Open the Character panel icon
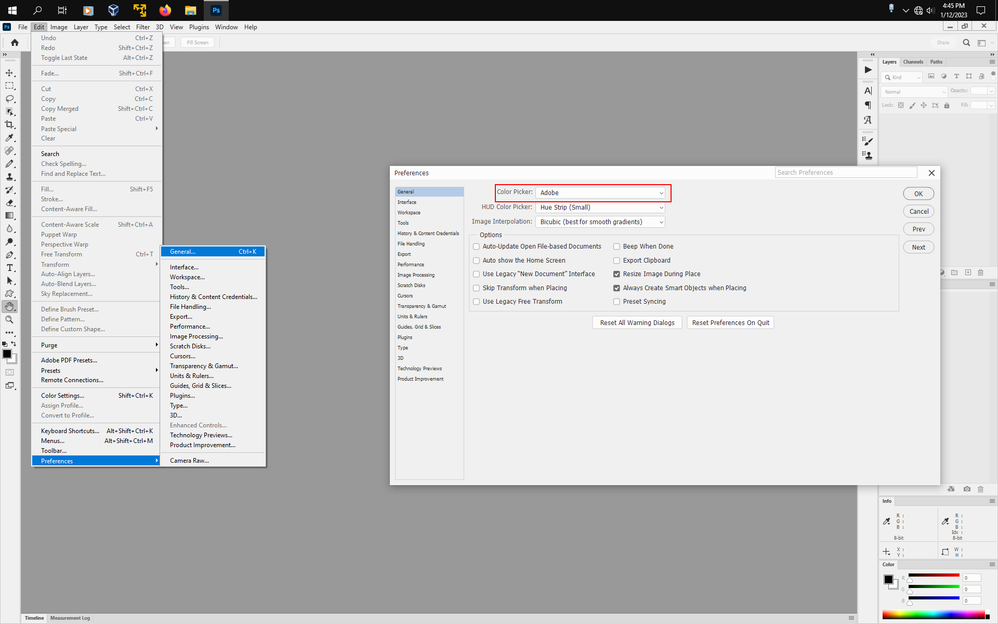The width and height of the screenshot is (998, 624). (x=868, y=90)
